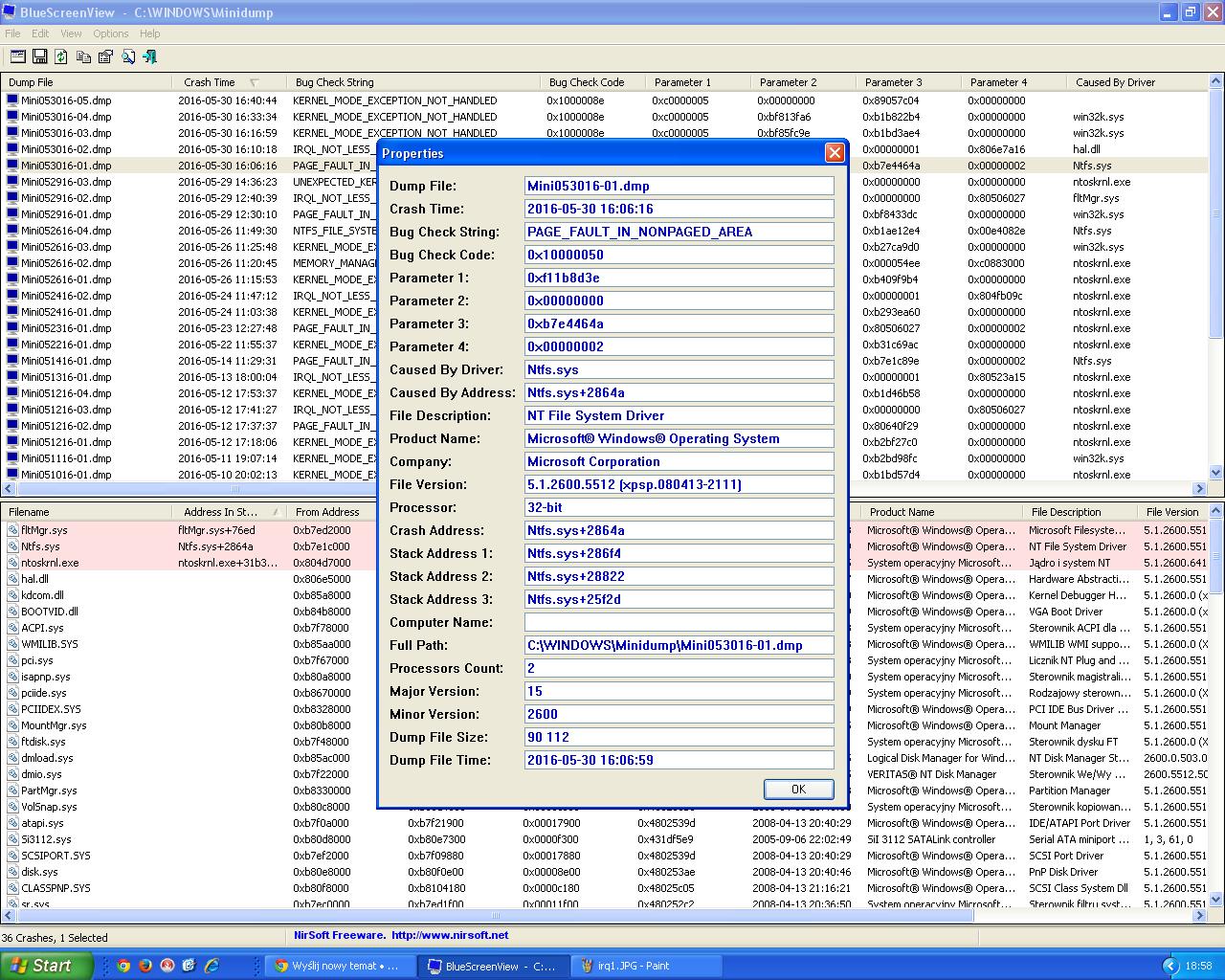Open Properties via the toolbar icon
Viewport: 1225px width, 980px height.
tap(106, 57)
